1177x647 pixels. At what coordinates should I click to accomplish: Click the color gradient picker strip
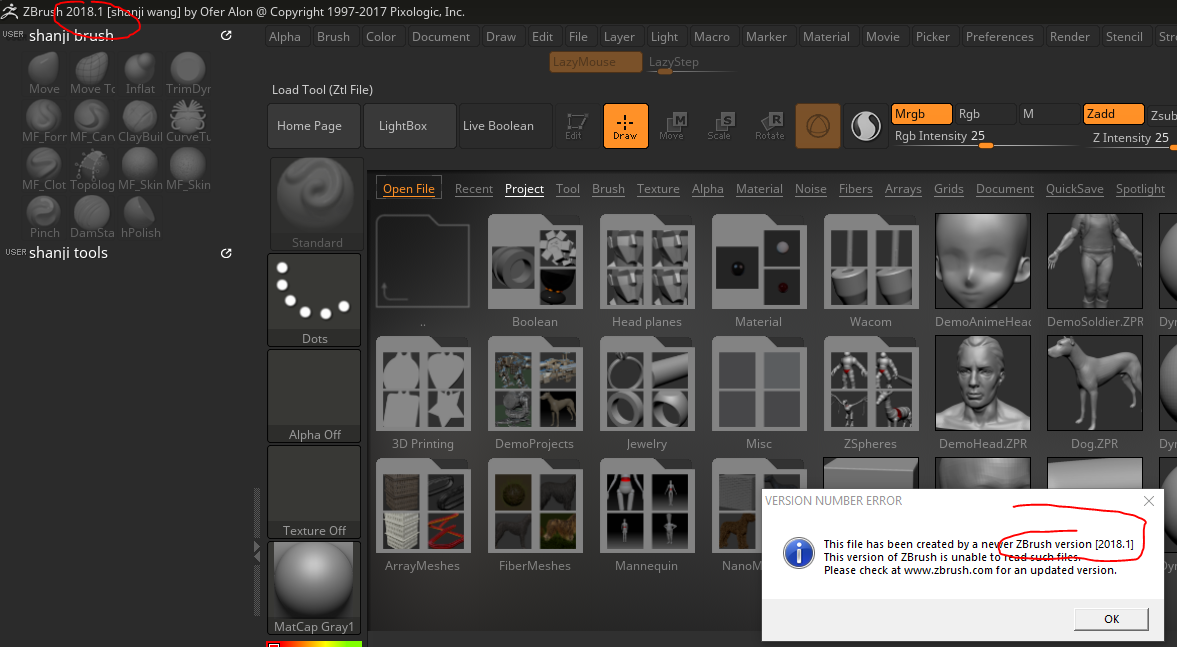(315, 643)
